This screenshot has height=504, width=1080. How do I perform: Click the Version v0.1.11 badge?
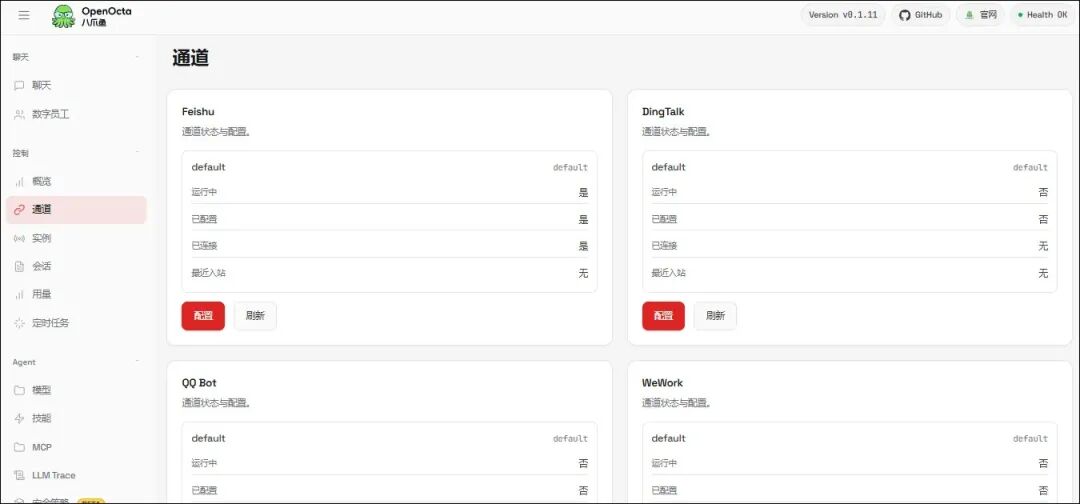click(843, 14)
